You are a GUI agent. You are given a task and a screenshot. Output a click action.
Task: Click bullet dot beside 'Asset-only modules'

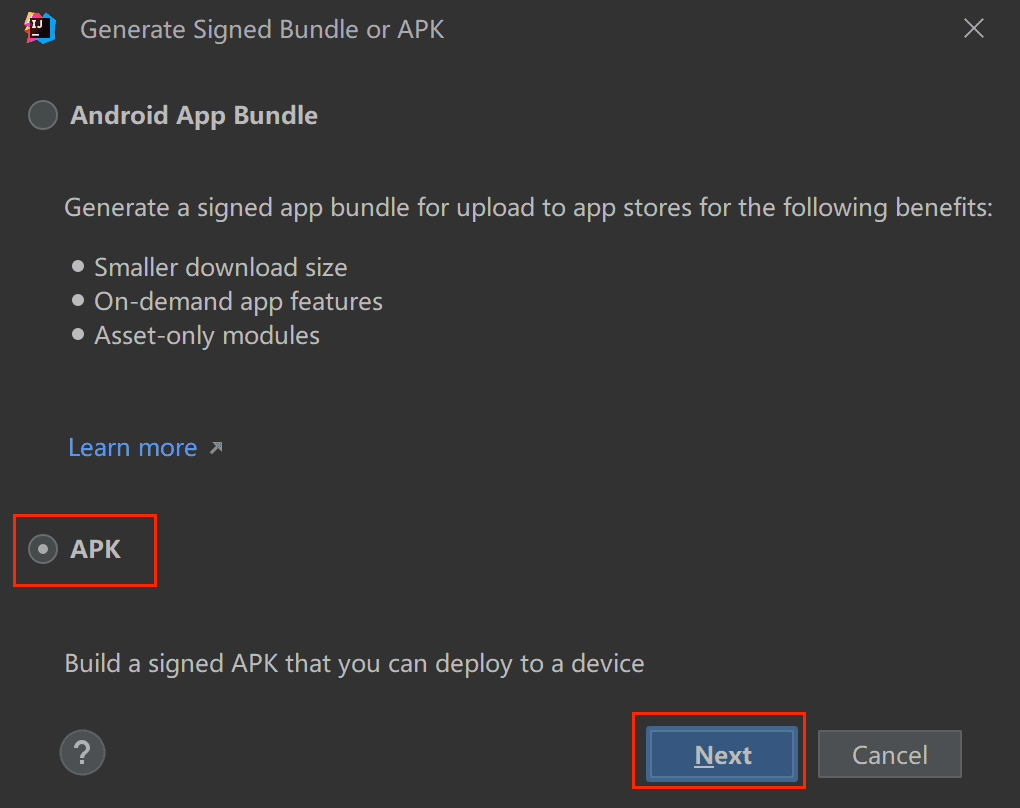(x=78, y=334)
